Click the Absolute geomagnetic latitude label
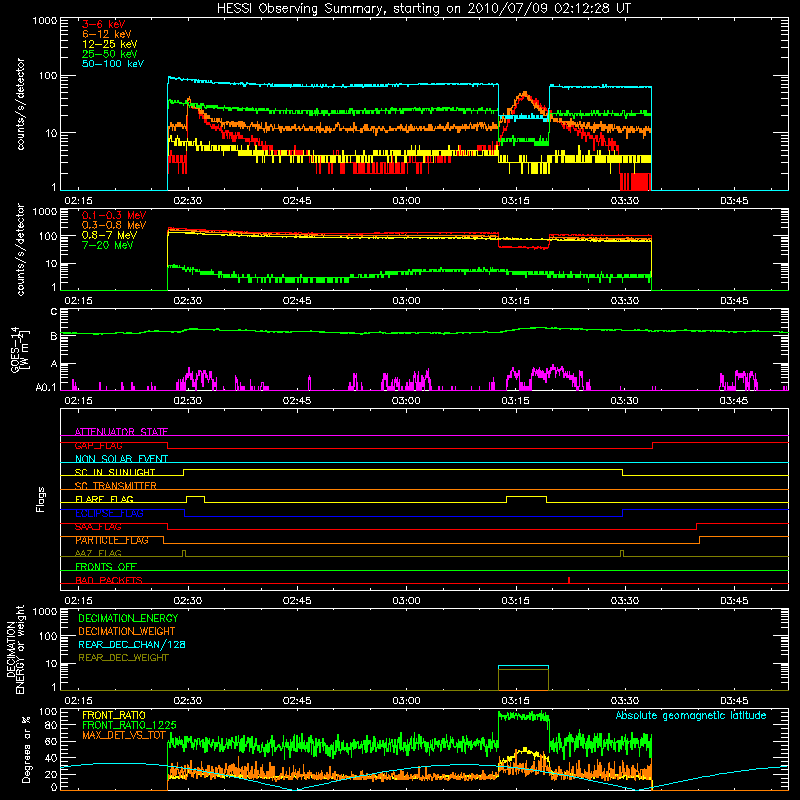This screenshot has width=800, height=800. [691, 715]
